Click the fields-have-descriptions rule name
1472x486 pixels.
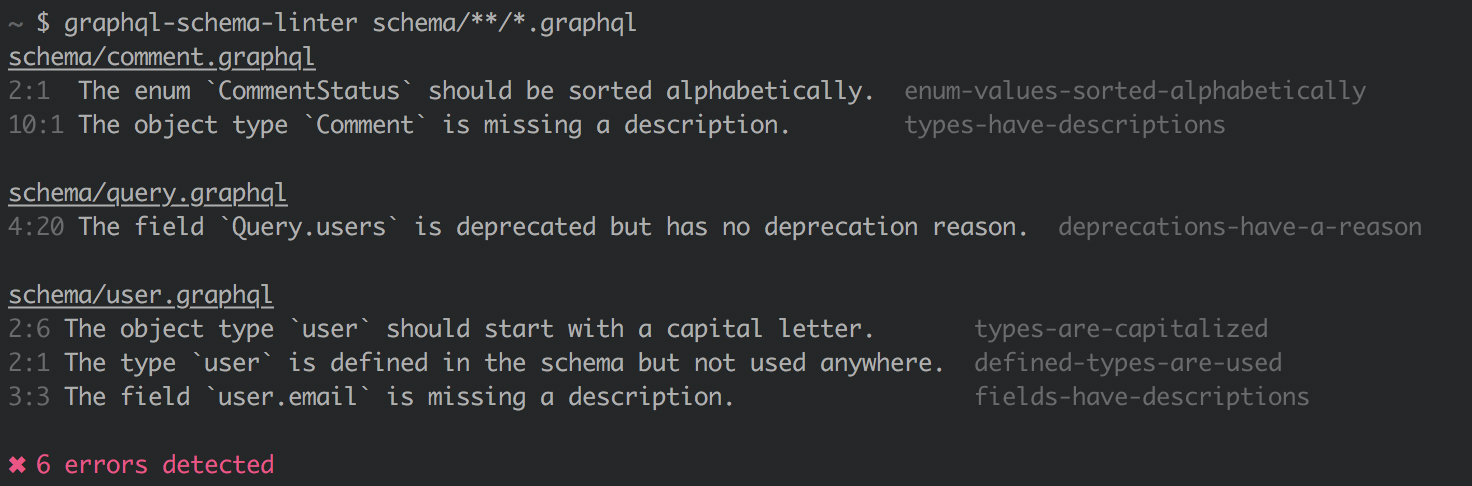pyautogui.click(x=1142, y=397)
